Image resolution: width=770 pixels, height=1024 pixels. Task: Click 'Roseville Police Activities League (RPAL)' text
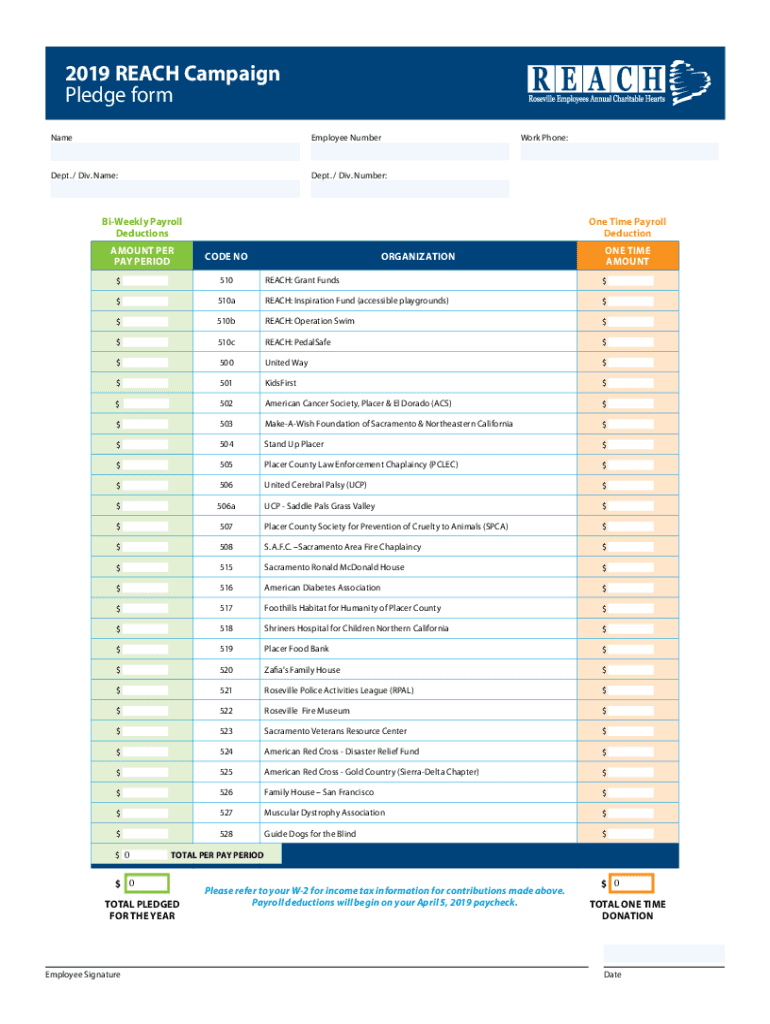(x=339, y=691)
